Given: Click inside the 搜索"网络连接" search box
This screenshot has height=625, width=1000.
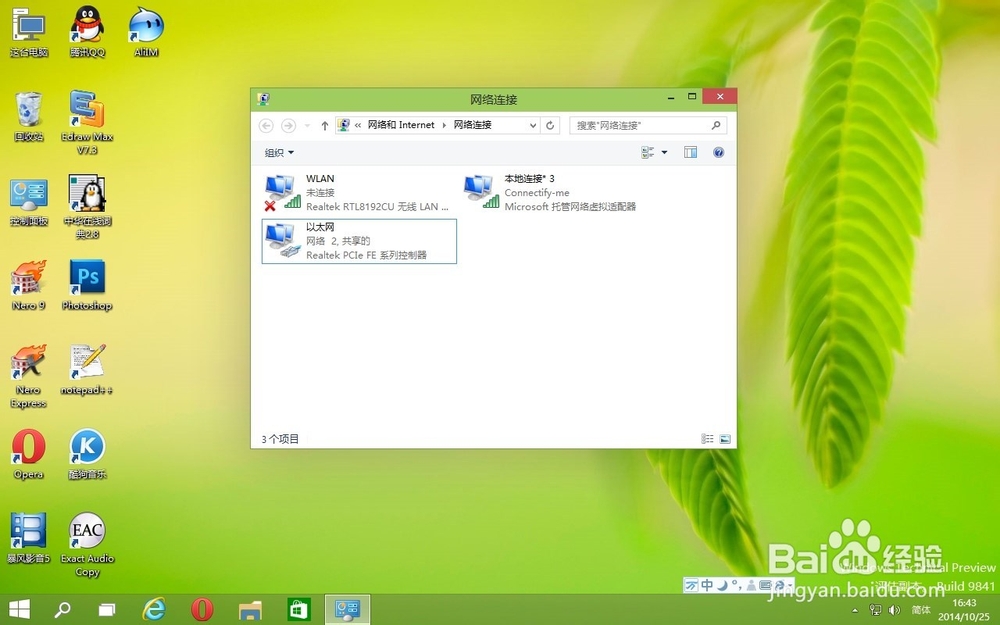Looking at the screenshot, I should click(x=640, y=125).
